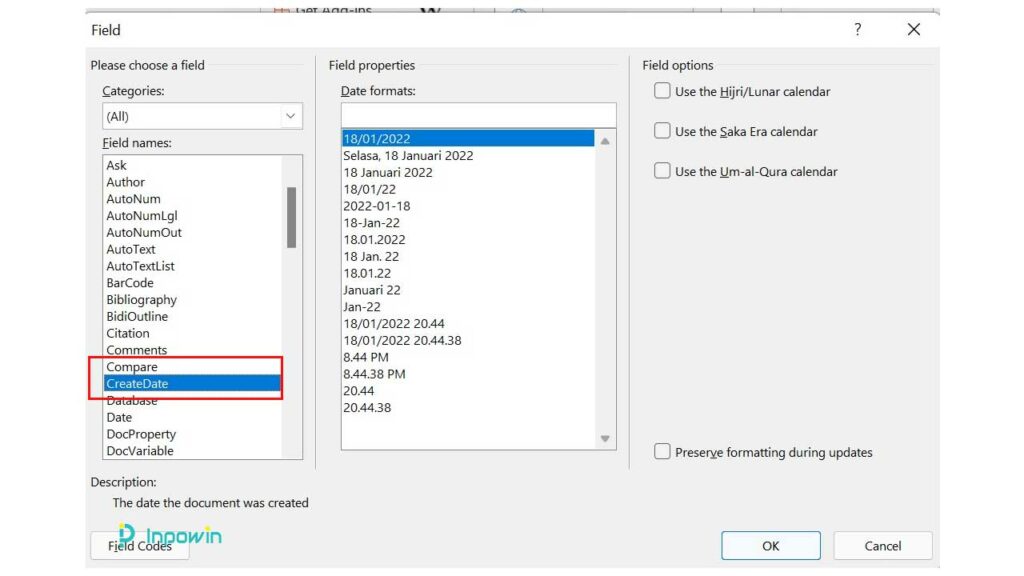Click the Date formats scroll-up arrow

[x=605, y=141]
